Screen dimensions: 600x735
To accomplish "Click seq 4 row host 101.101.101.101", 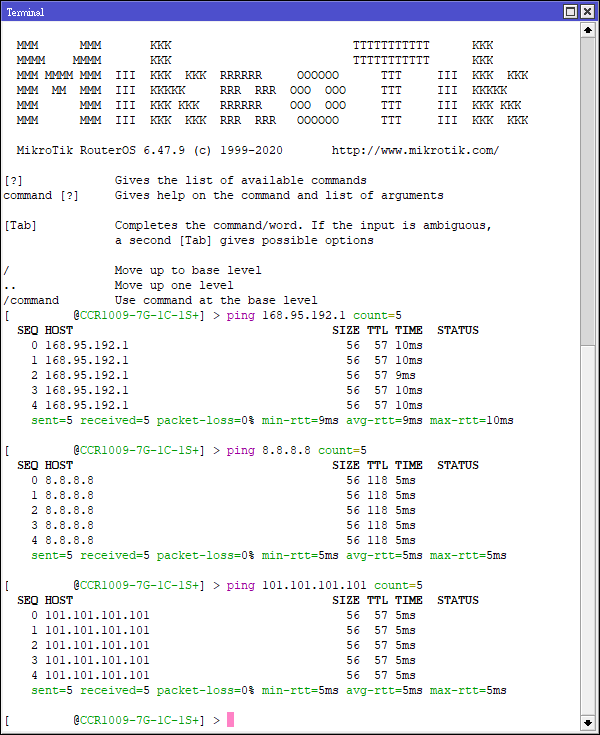I will [x=97, y=675].
